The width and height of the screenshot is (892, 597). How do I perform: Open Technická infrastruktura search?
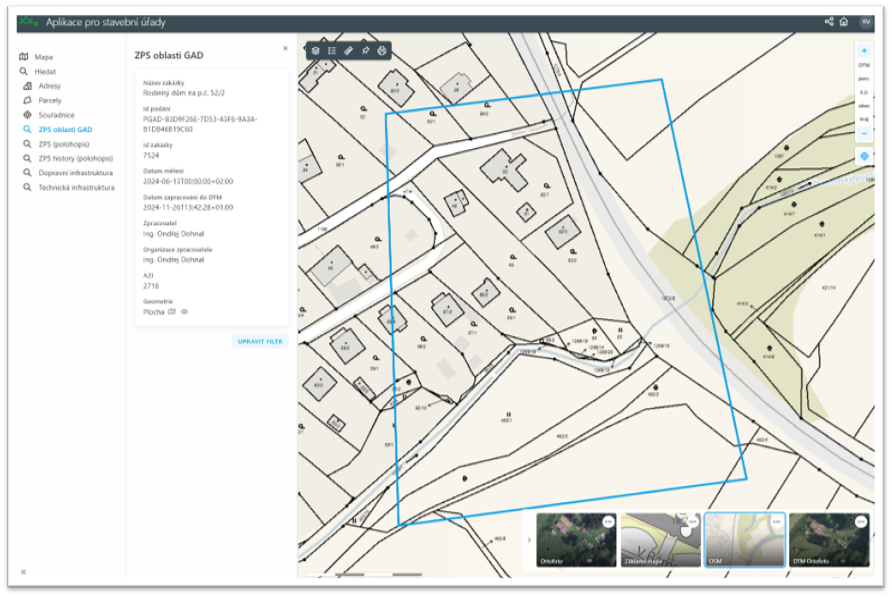(x=76, y=187)
